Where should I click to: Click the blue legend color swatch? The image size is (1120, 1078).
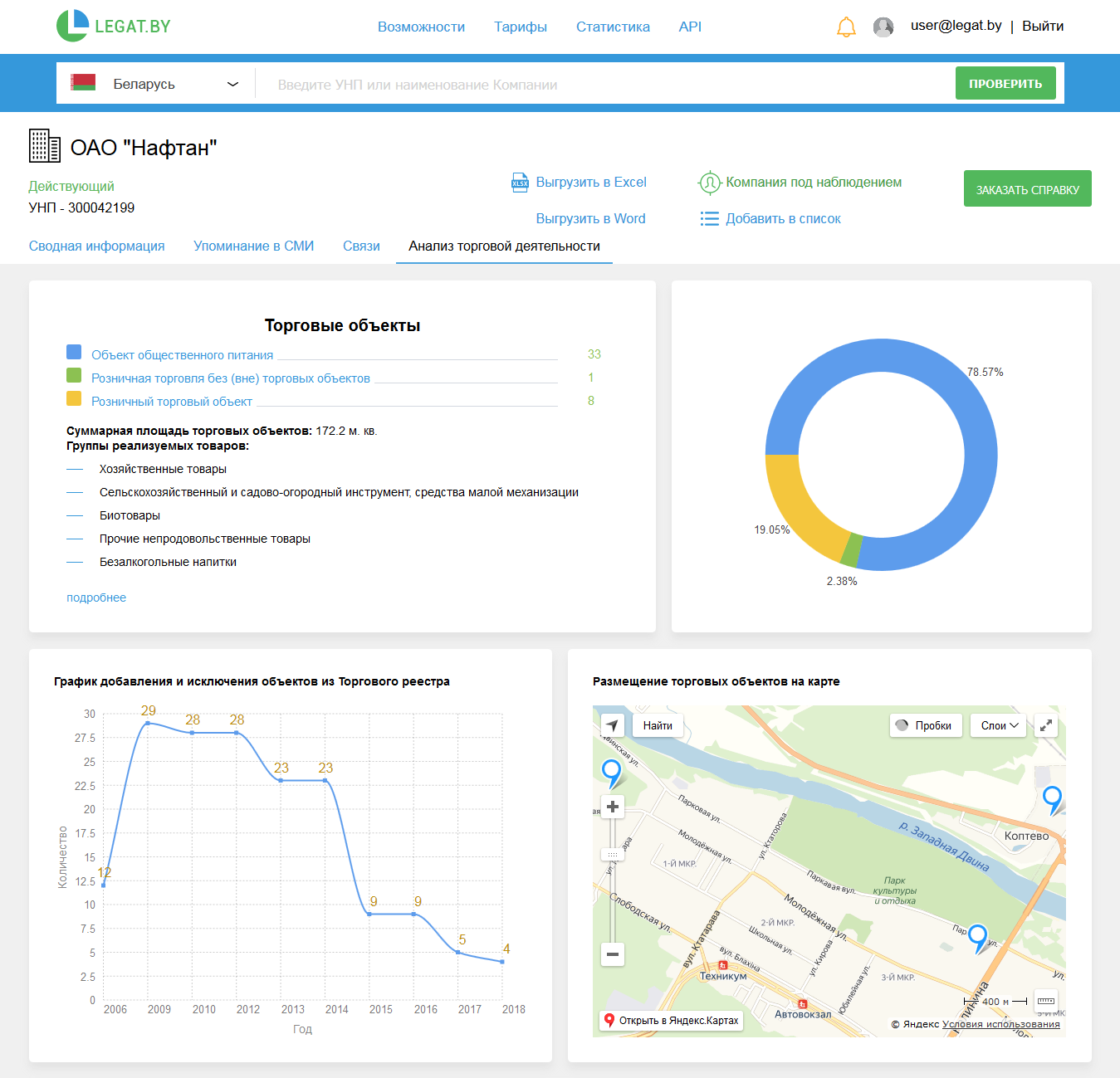(74, 353)
